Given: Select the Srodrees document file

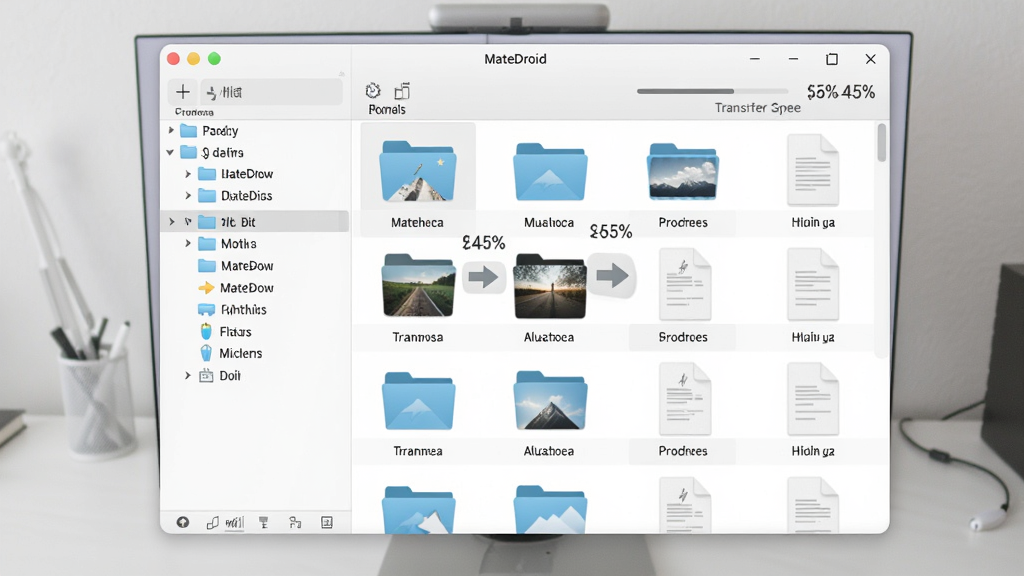Looking at the screenshot, I should point(684,284).
